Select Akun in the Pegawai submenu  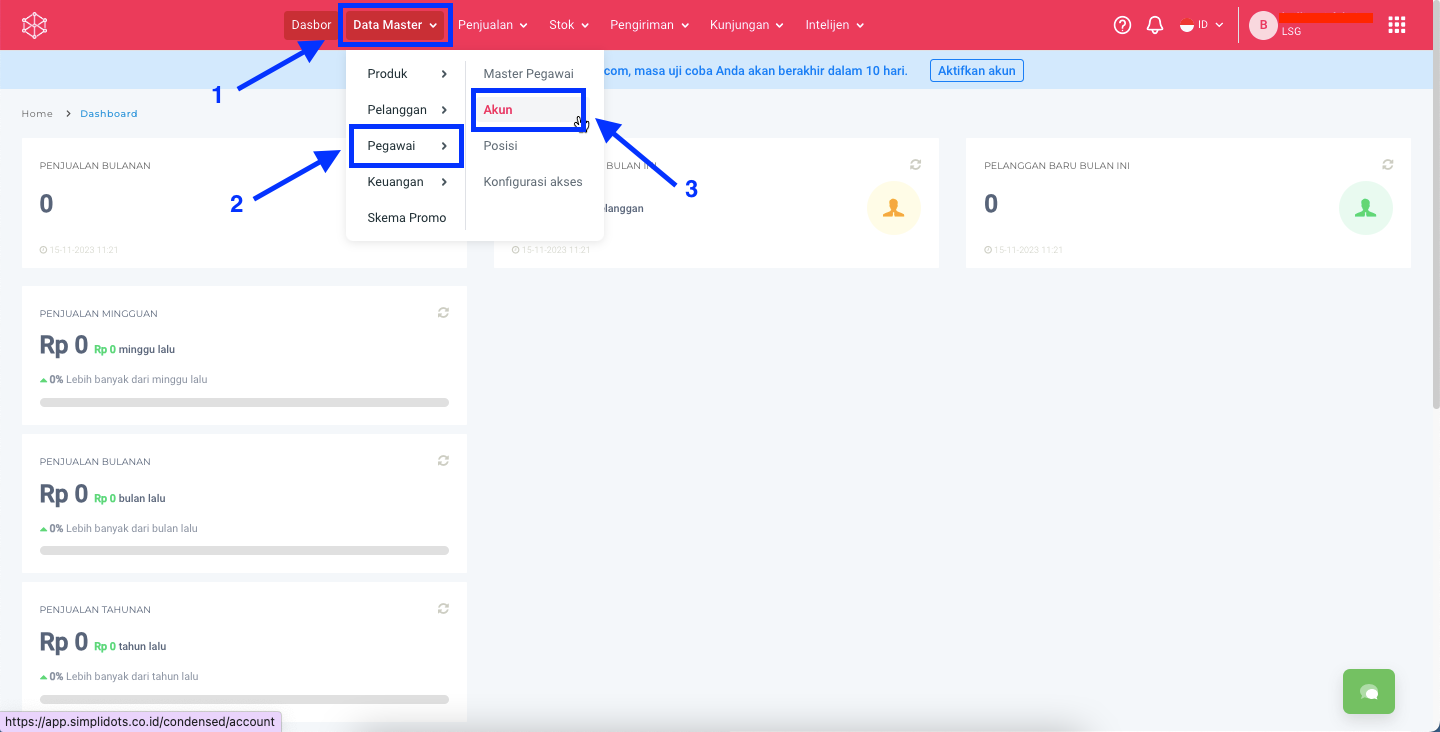(x=498, y=110)
